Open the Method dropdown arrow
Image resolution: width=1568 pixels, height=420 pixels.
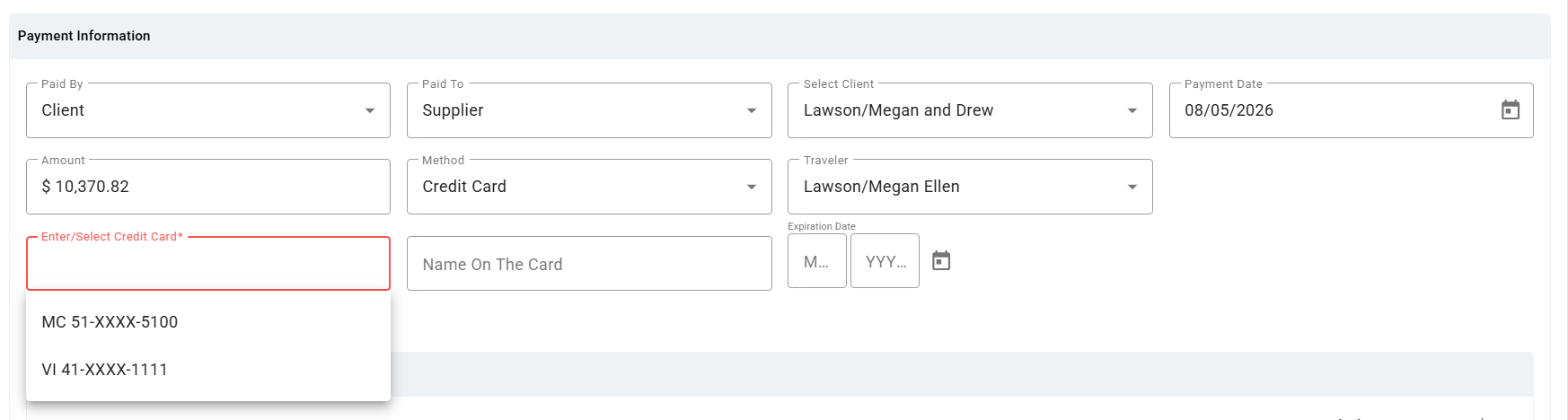point(752,187)
